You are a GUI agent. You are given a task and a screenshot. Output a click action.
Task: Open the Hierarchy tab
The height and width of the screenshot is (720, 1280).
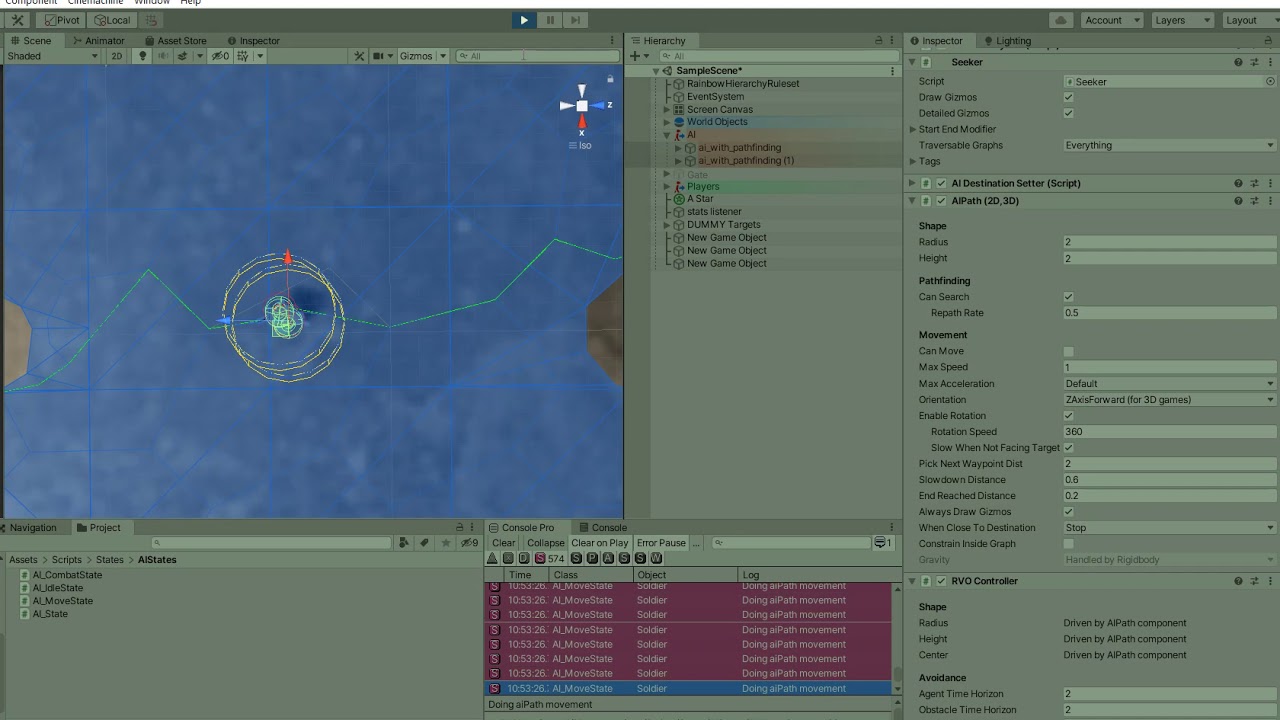point(658,41)
